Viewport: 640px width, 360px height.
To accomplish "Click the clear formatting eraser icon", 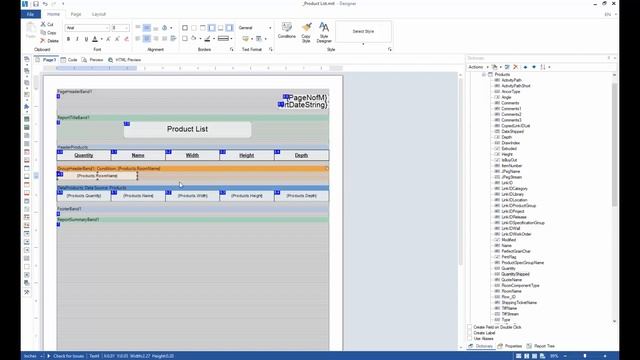I will click(126, 39).
